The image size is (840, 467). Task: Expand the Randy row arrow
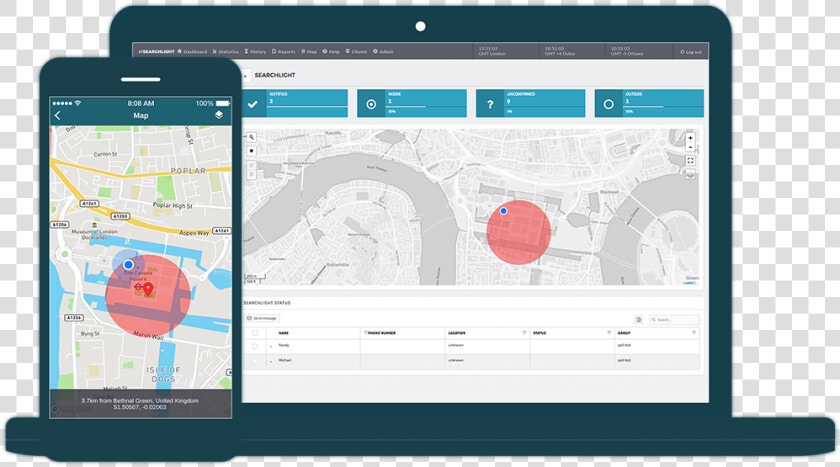[271, 347]
